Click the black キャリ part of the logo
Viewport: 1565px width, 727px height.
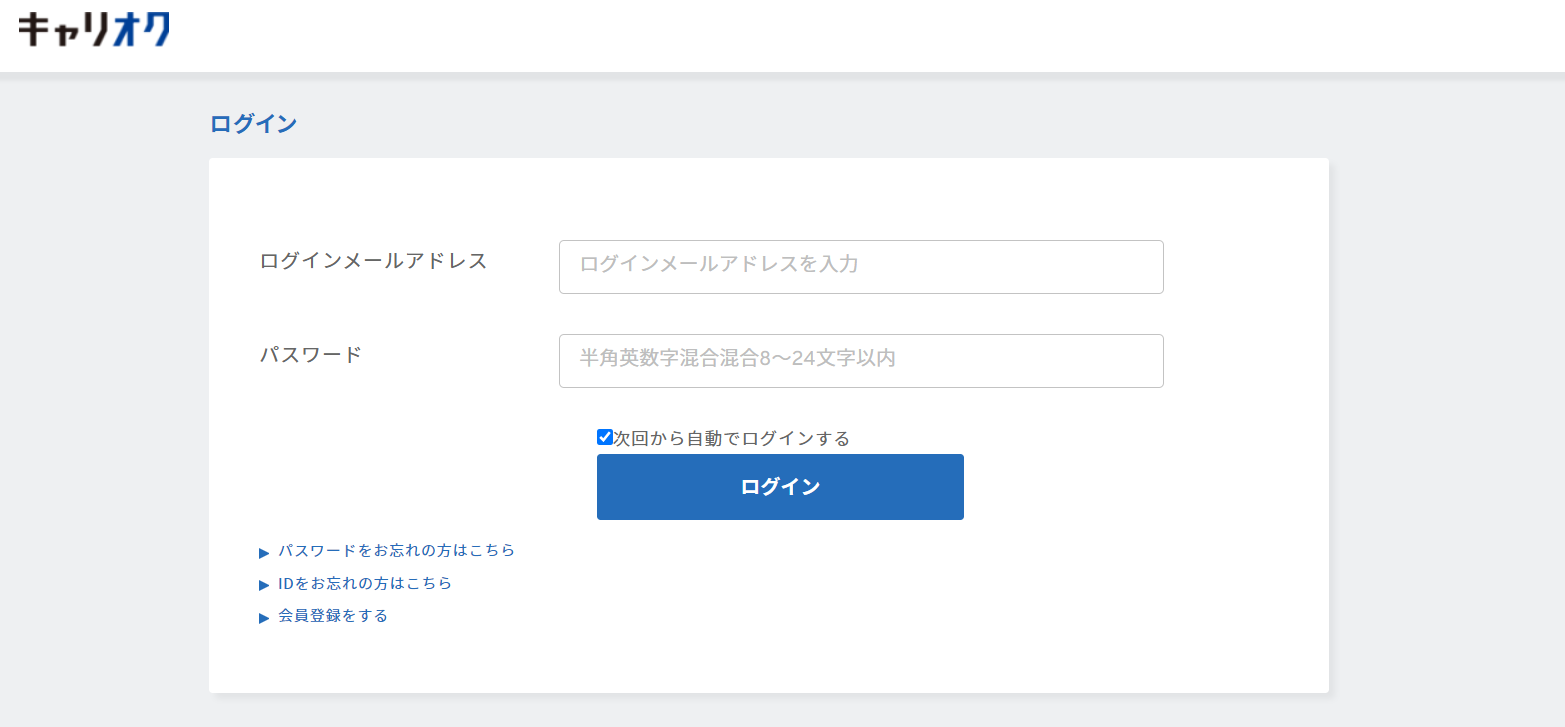click(x=63, y=29)
